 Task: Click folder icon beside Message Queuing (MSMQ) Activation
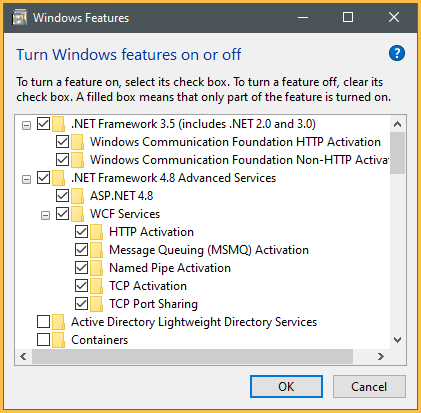96,250
